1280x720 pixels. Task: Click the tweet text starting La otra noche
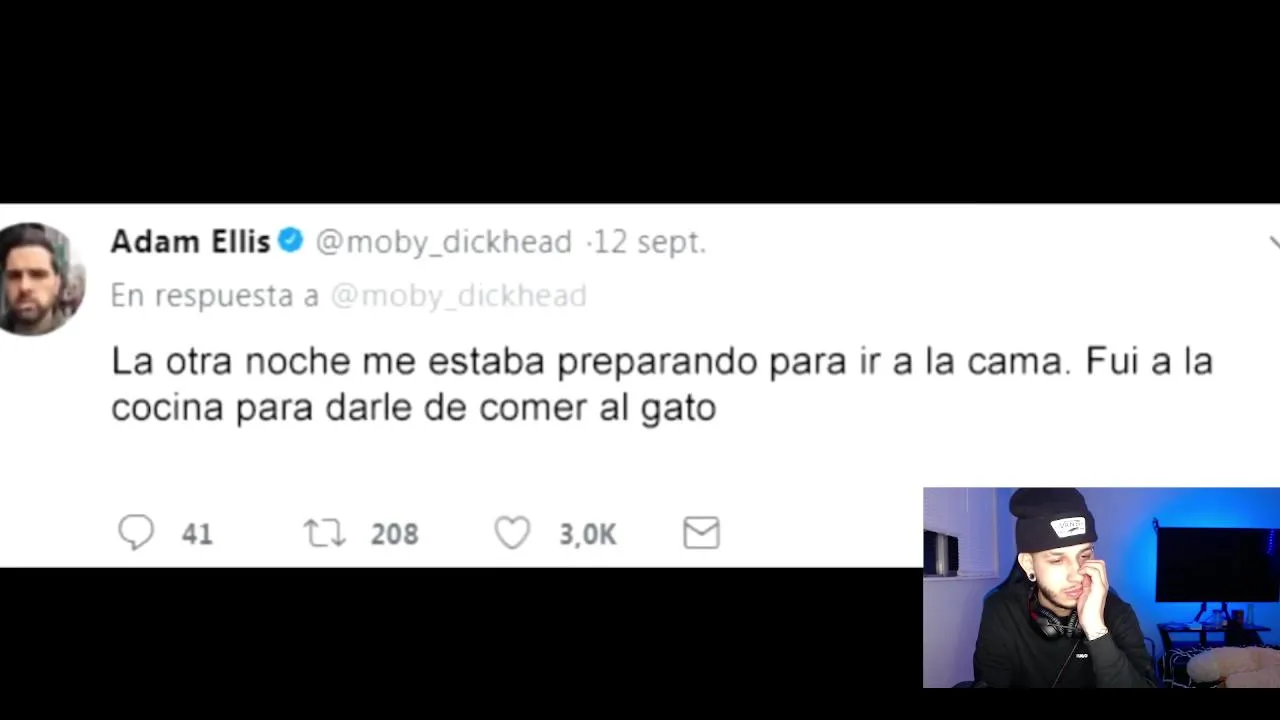click(x=661, y=384)
